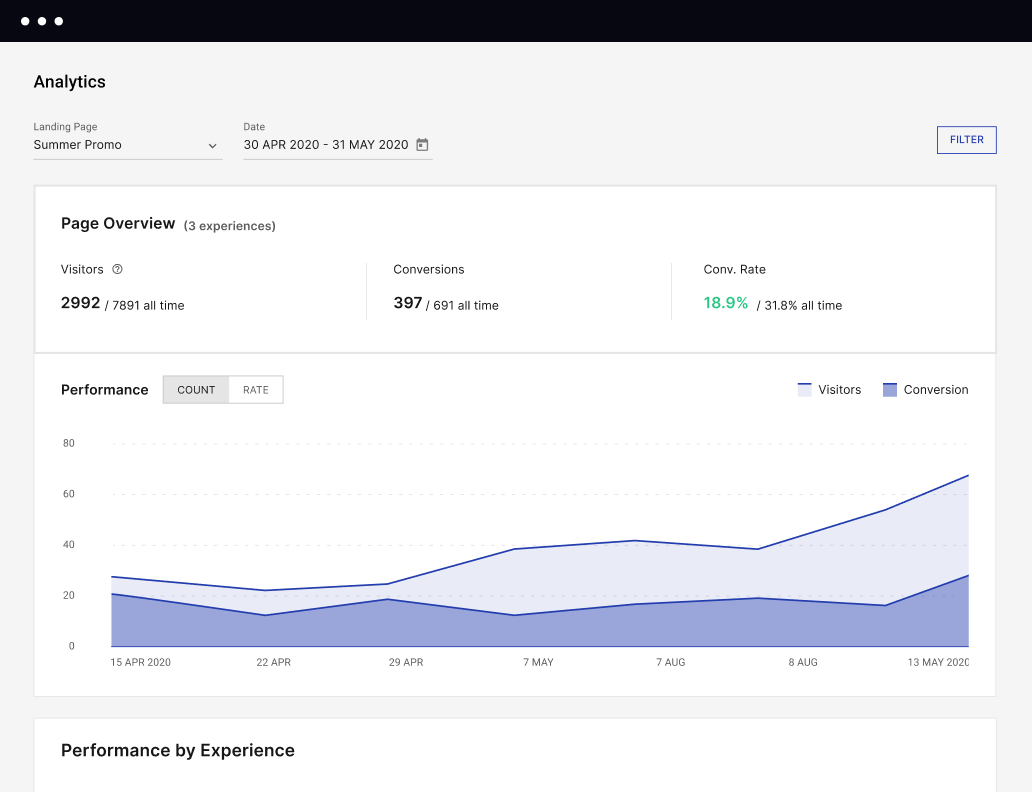Click the "(3 experiences)" label
The width and height of the screenshot is (1032, 792).
[230, 225]
